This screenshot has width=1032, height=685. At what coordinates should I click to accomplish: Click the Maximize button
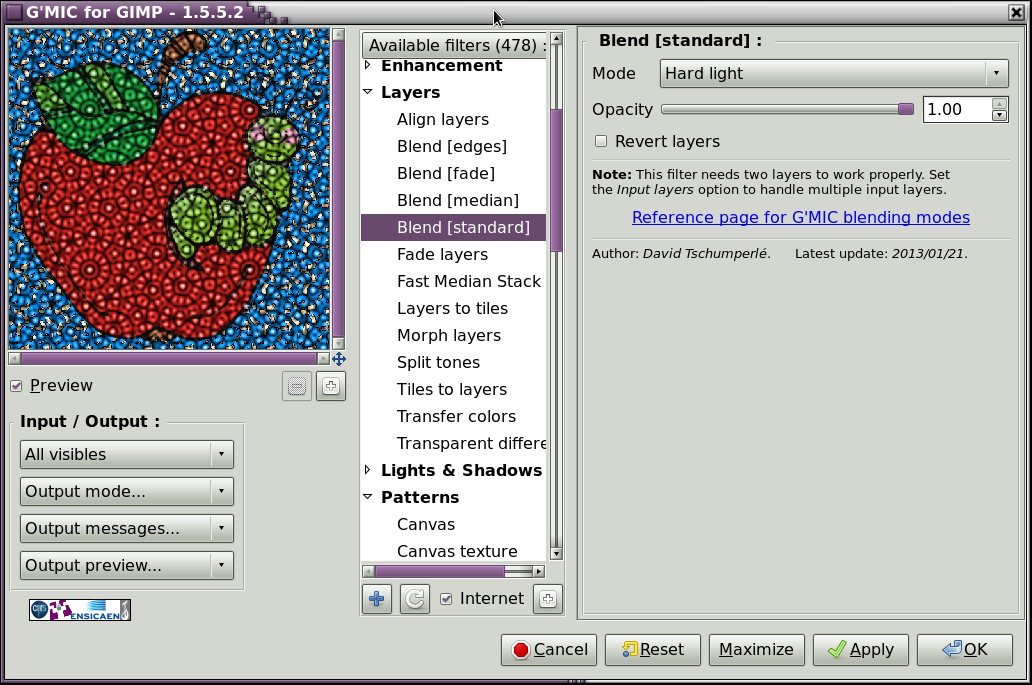757,649
